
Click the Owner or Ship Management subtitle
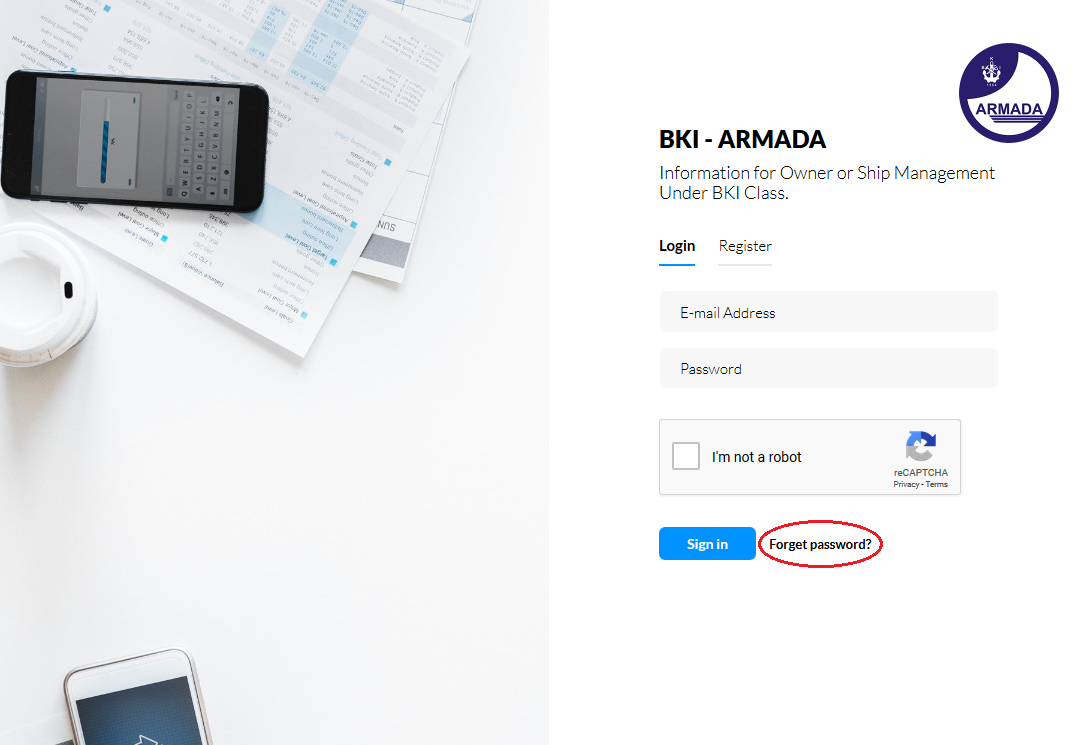[827, 183]
